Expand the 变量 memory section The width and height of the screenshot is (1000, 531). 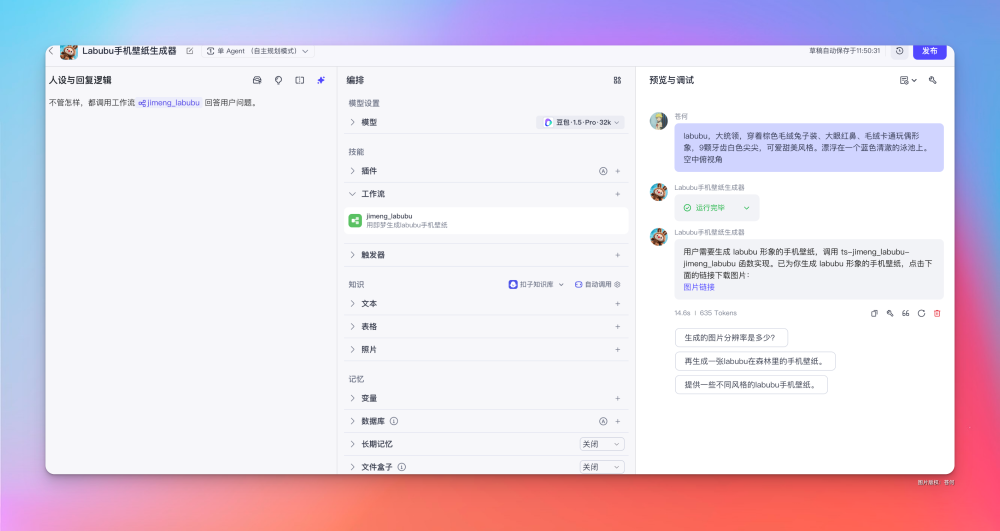click(353, 398)
